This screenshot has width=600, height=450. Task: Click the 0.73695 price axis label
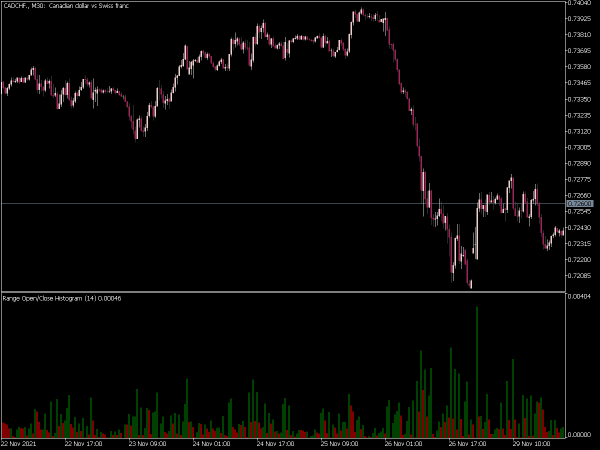tap(580, 51)
